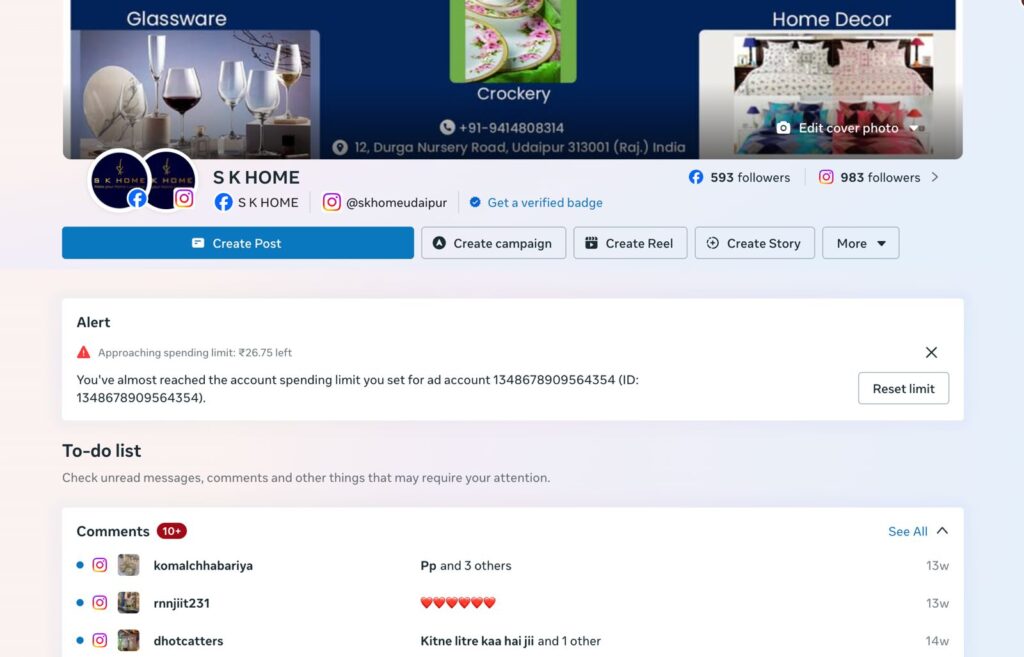Open Get a verified badge link
Screen dimensions: 1024x657
(x=545, y=202)
